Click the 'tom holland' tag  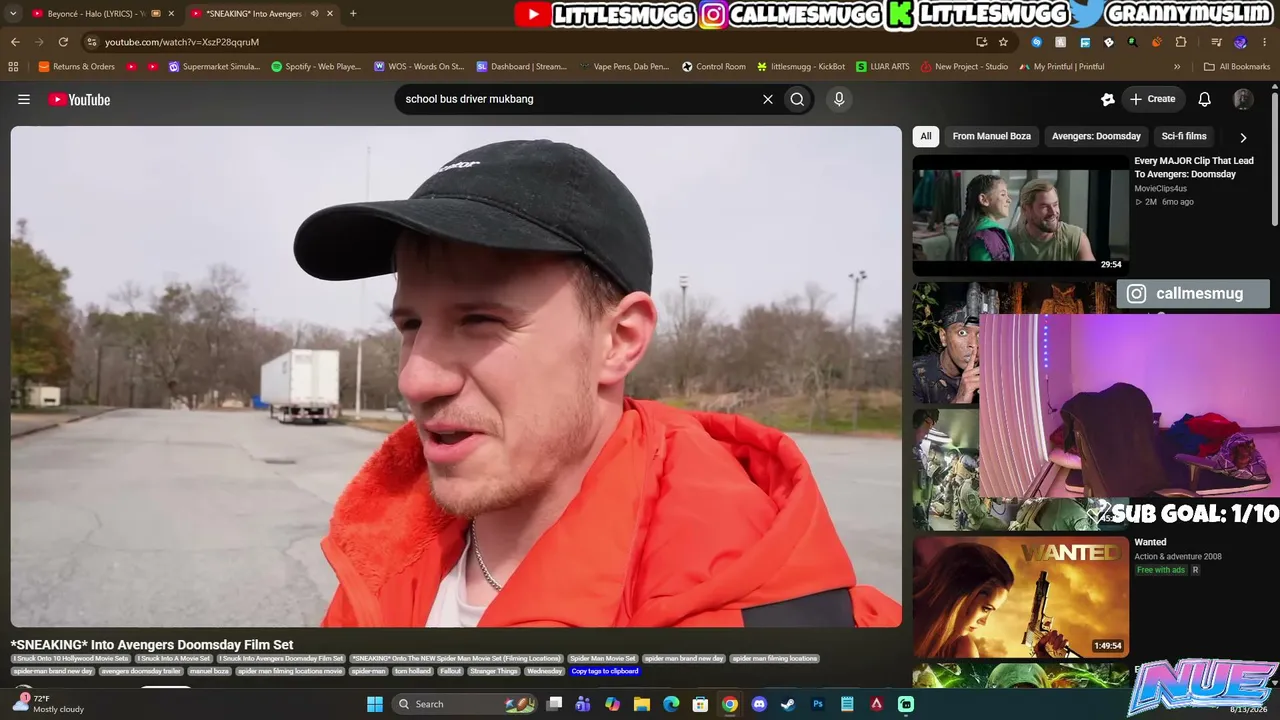[413, 671]
